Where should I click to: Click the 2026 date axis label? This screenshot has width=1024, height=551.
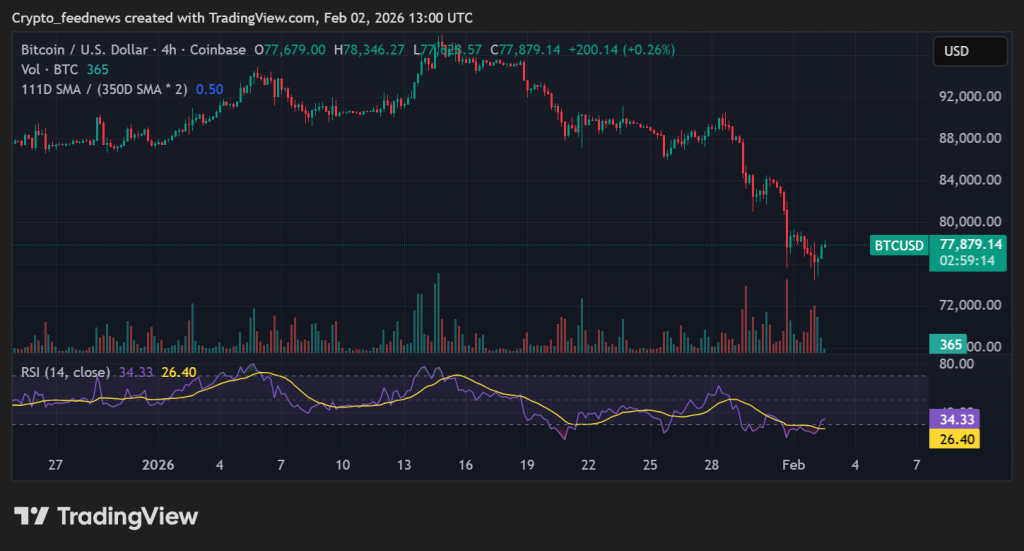pyautogui.click(x=158, y=465)
